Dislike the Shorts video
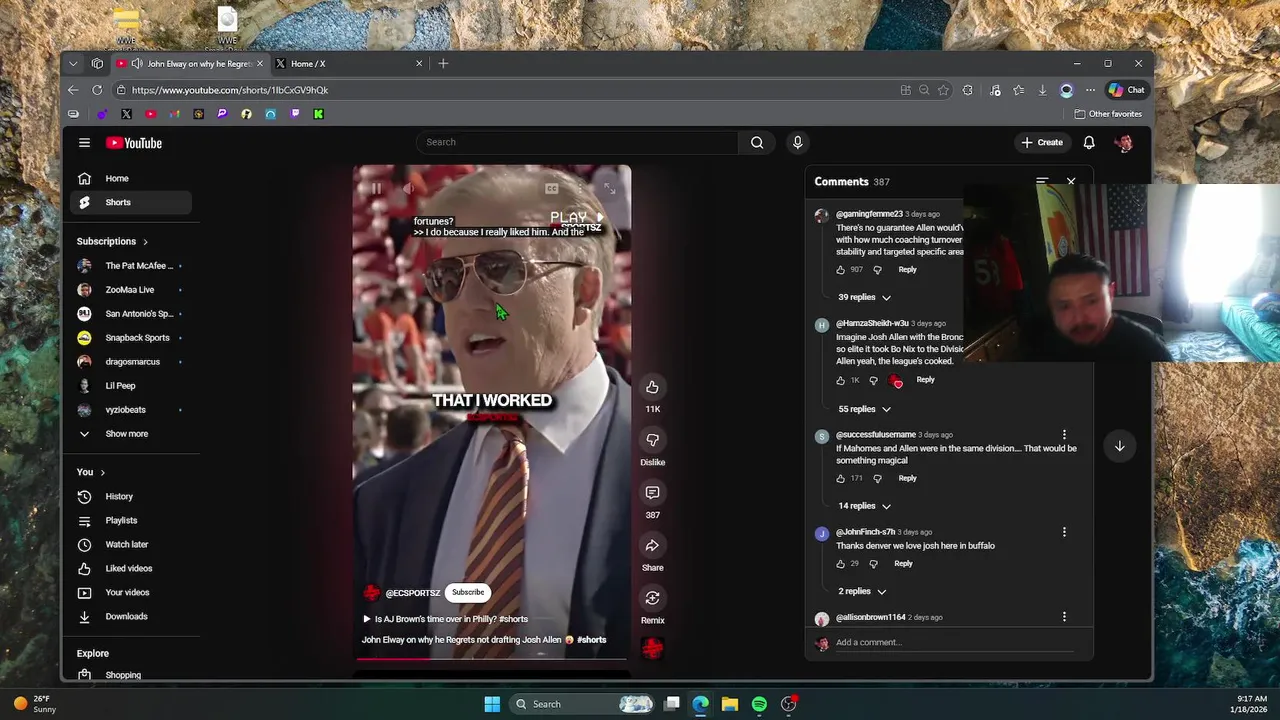 (652, 440)
